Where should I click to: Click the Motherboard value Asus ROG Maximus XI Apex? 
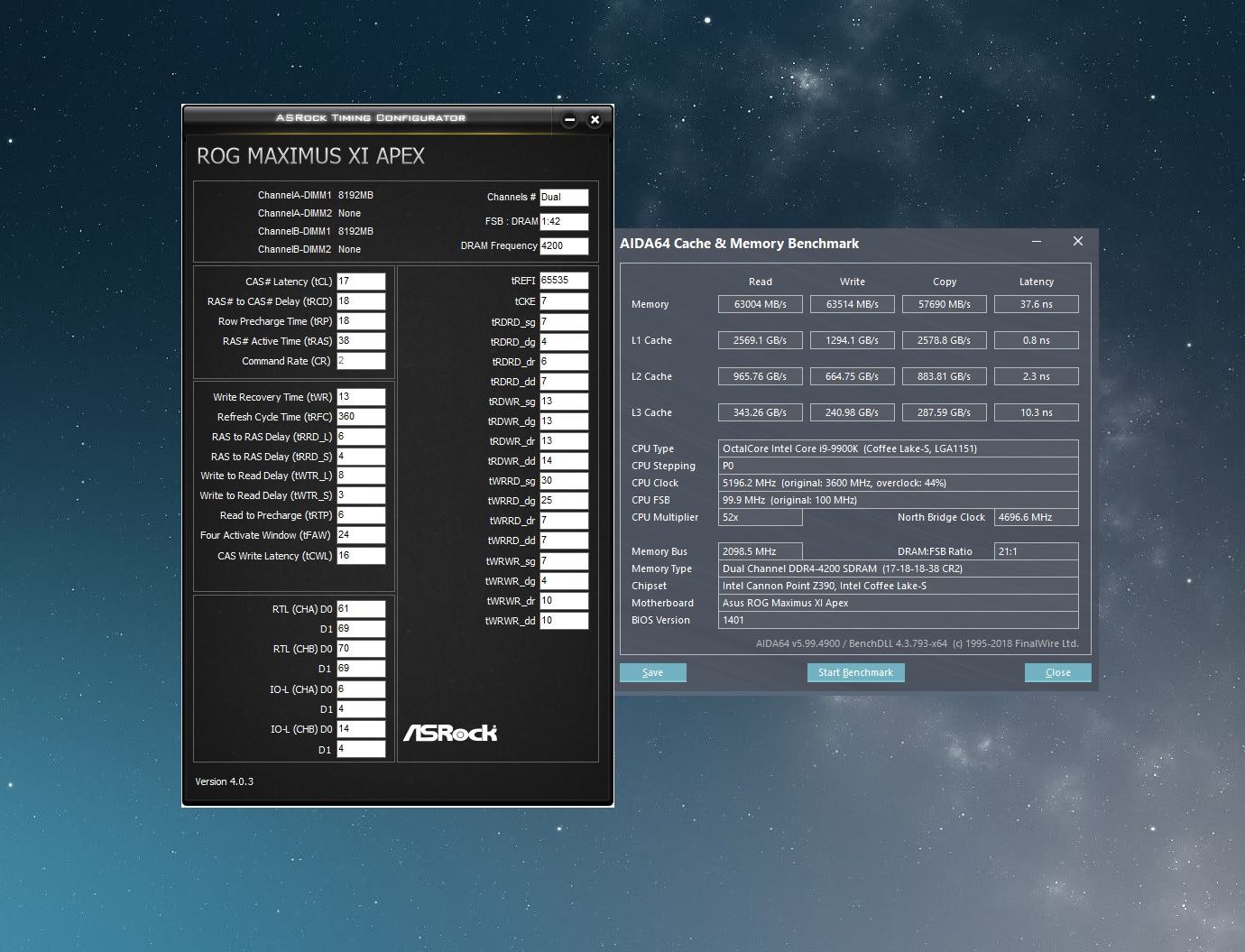pos(899,603)
